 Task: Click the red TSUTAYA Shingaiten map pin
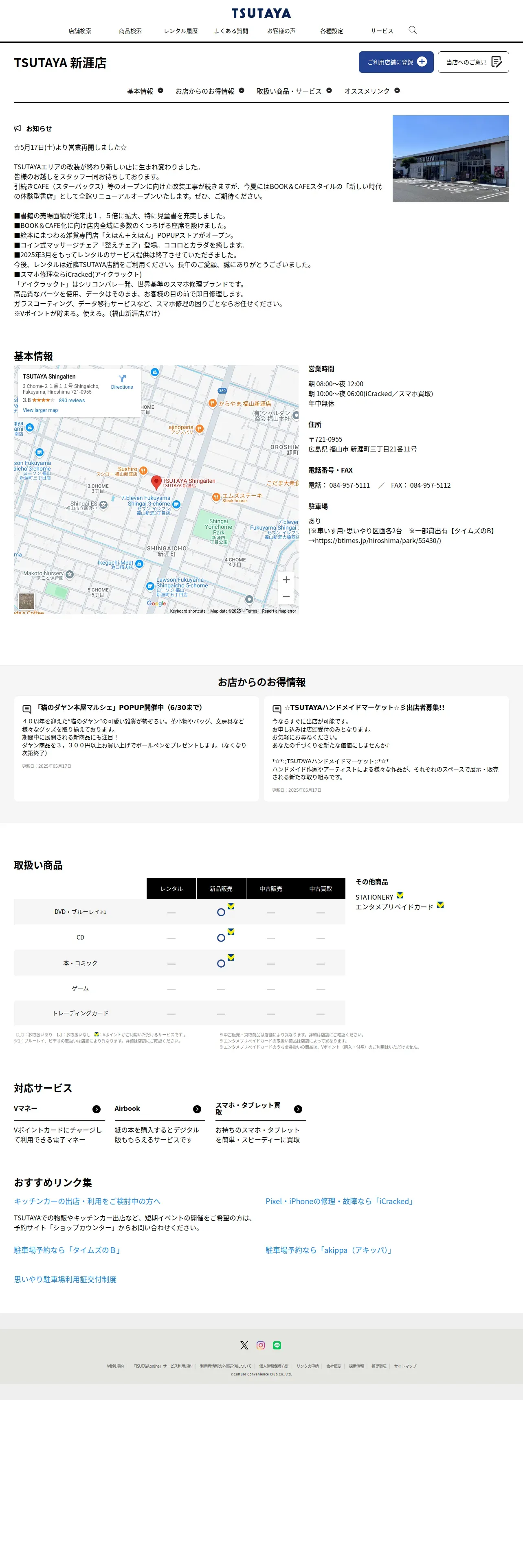[156, 483]
